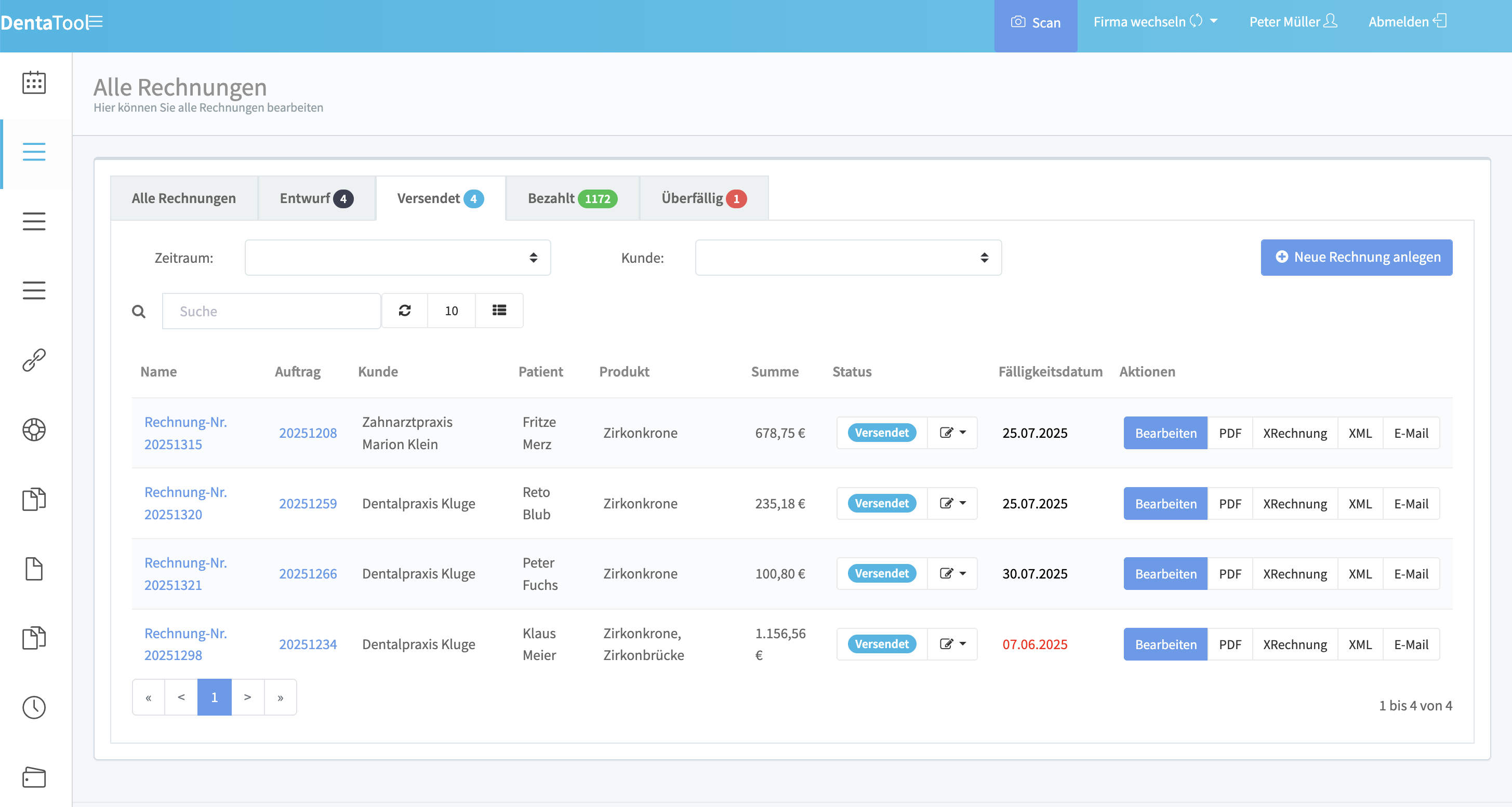The image size is (1512, 807).
Task: Open the Überfällig tab
Action: point(702,198)
